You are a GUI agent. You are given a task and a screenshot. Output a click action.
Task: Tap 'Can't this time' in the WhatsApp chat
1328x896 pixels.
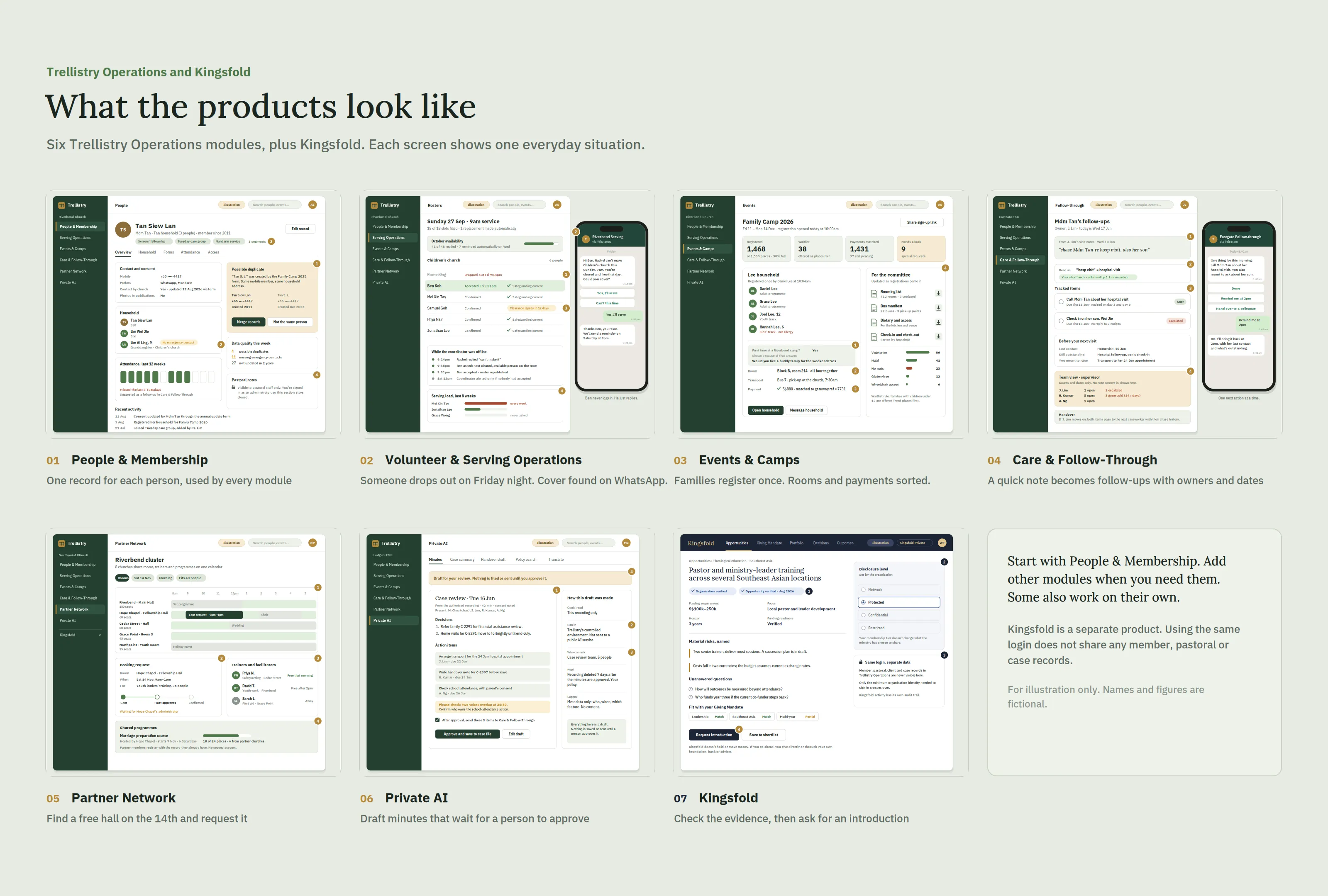pyautogui.click(x=608, y=303)
